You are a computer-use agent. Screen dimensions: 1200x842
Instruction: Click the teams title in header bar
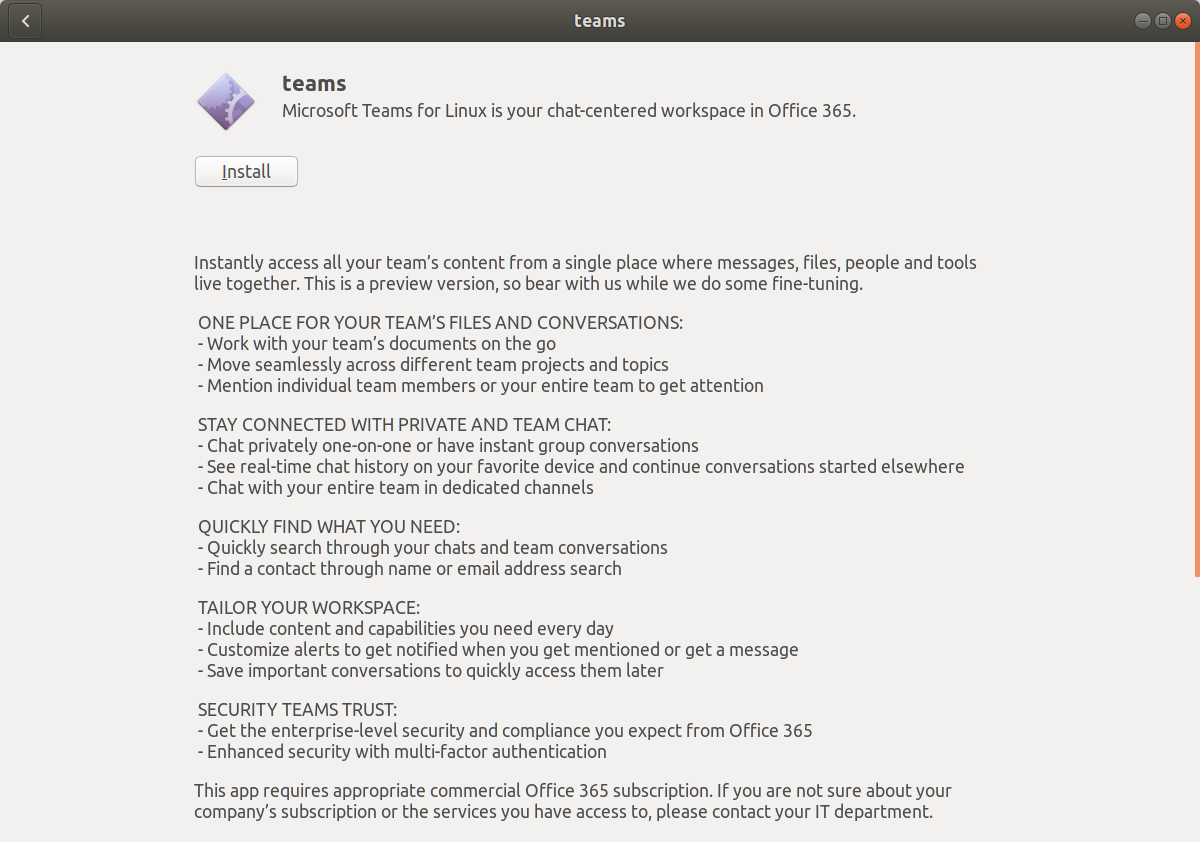pyautogui.click(x=600, y=21)
